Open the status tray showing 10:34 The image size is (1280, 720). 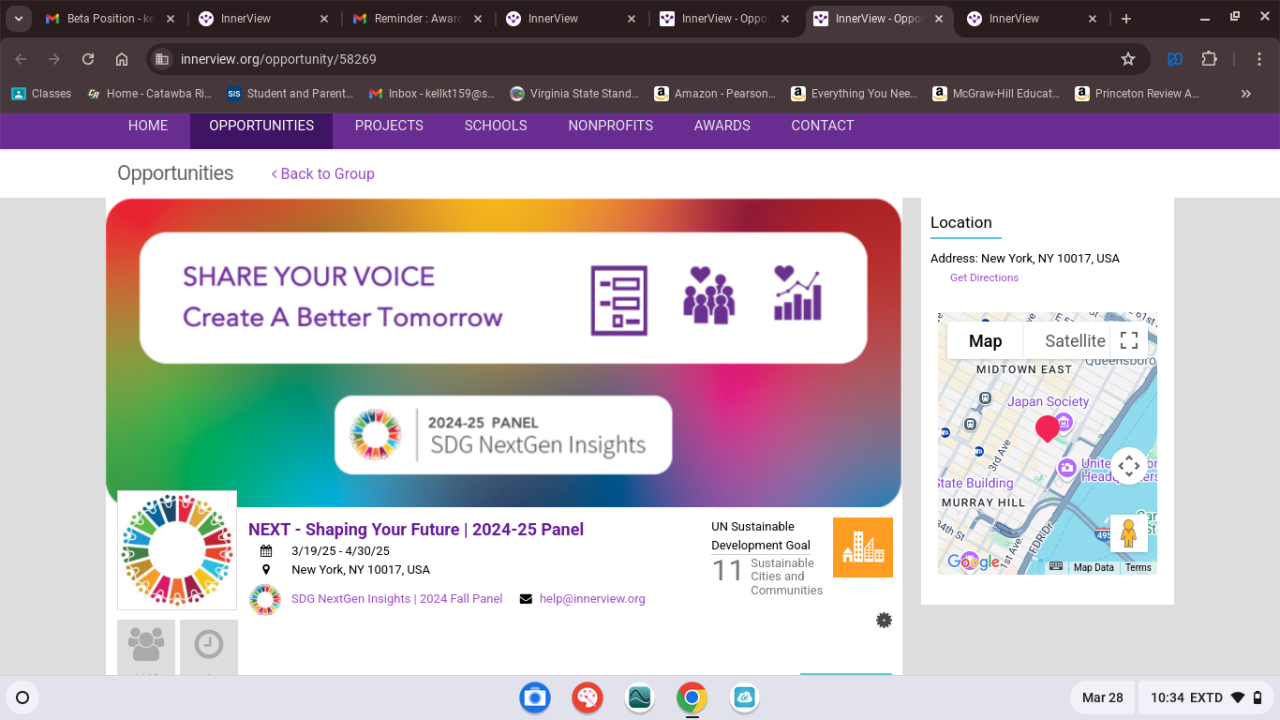coord(1206,698)
